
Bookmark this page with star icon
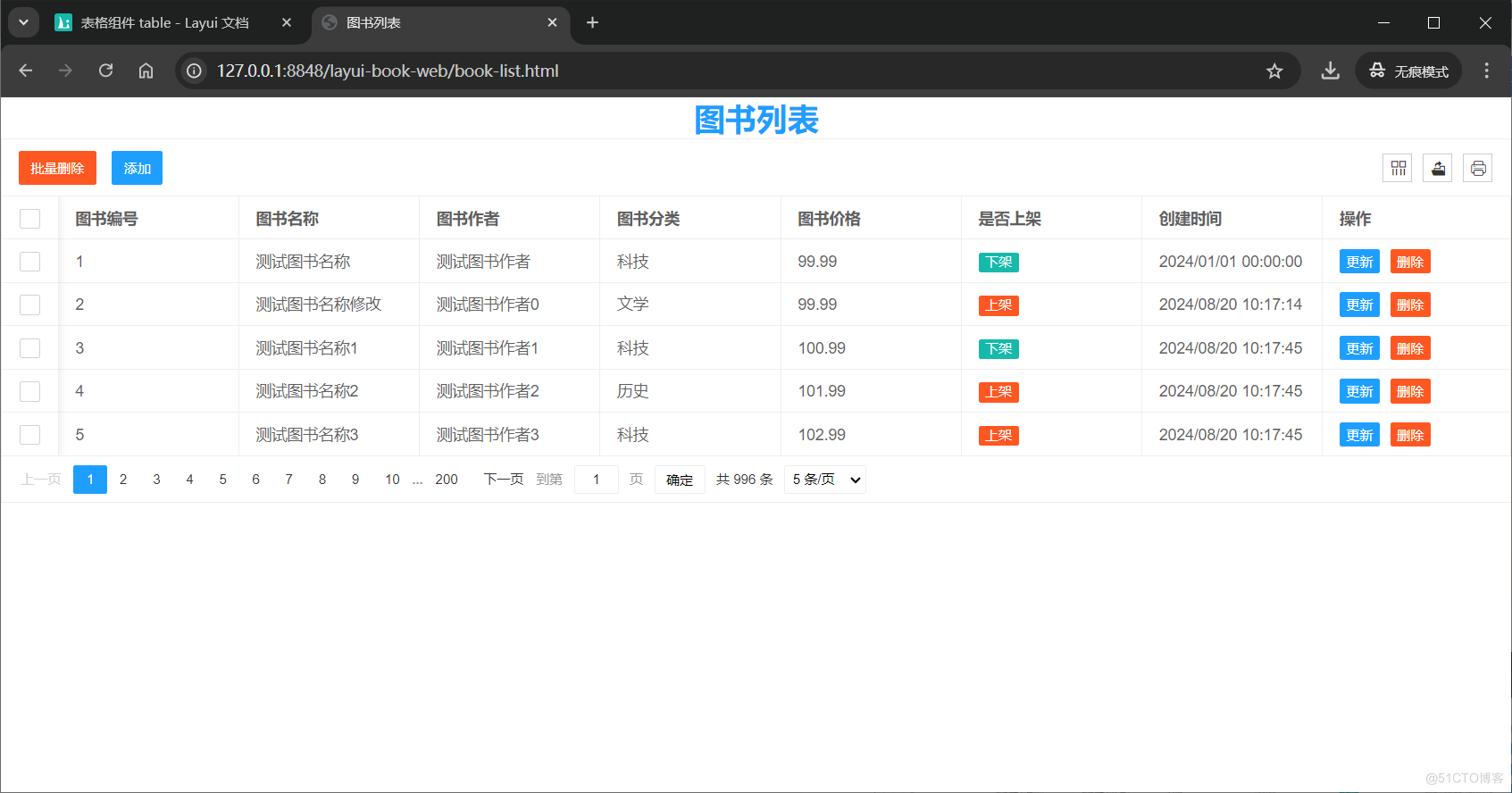tap(1274, 71)
